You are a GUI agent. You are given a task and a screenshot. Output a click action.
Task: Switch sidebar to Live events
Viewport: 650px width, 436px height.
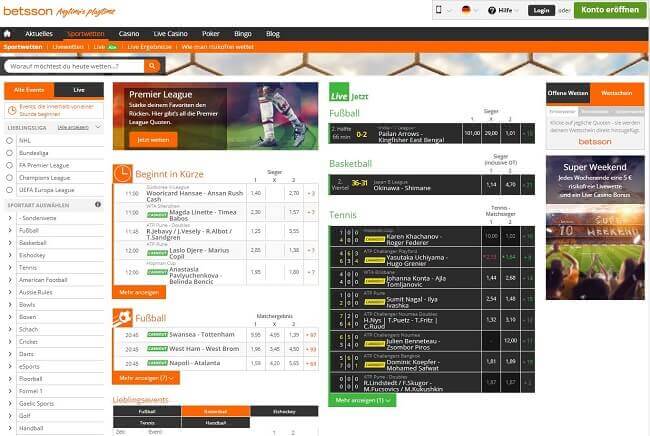coord(79,90)
